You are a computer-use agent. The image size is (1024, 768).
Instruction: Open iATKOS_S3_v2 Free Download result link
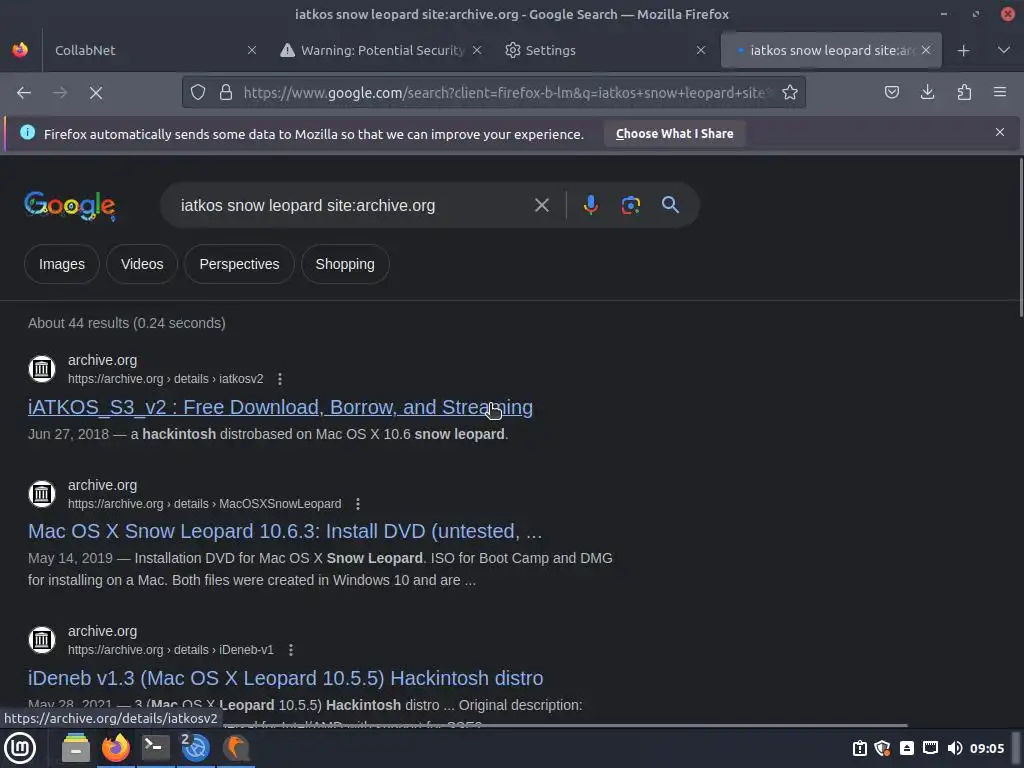point(280,407)
